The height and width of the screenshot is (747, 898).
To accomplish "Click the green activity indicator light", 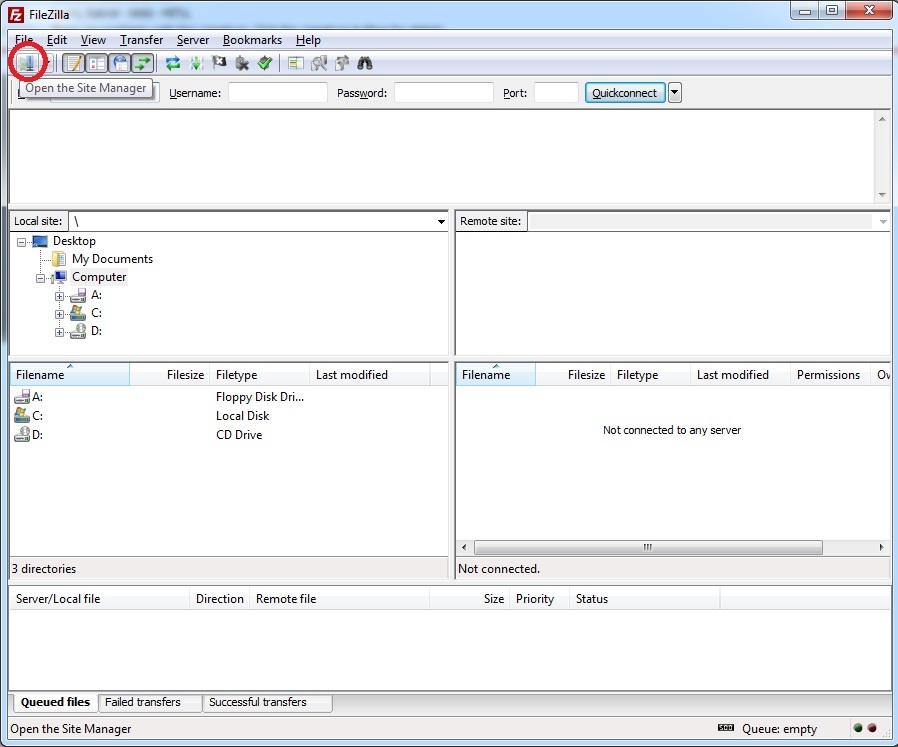I will click(858, 728).
